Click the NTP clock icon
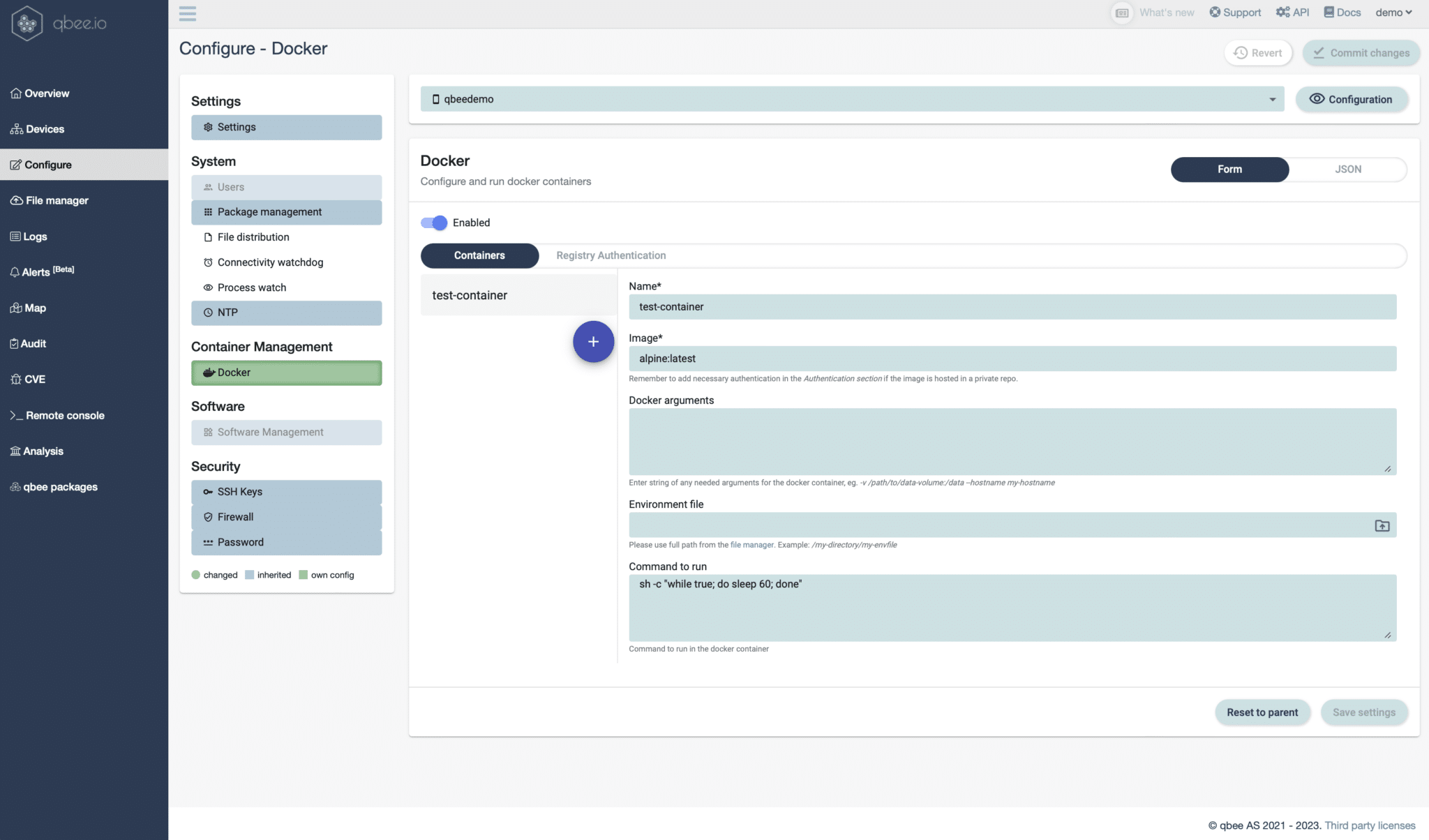 (x=208, y=313)
